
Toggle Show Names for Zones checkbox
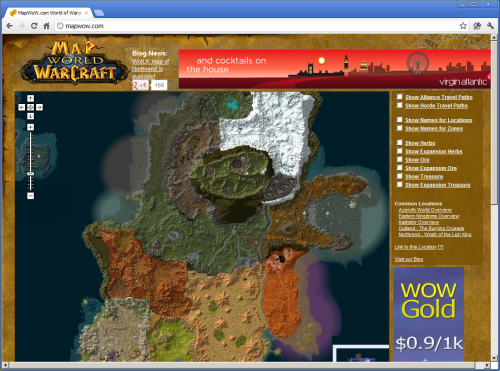tap(399, 128)
